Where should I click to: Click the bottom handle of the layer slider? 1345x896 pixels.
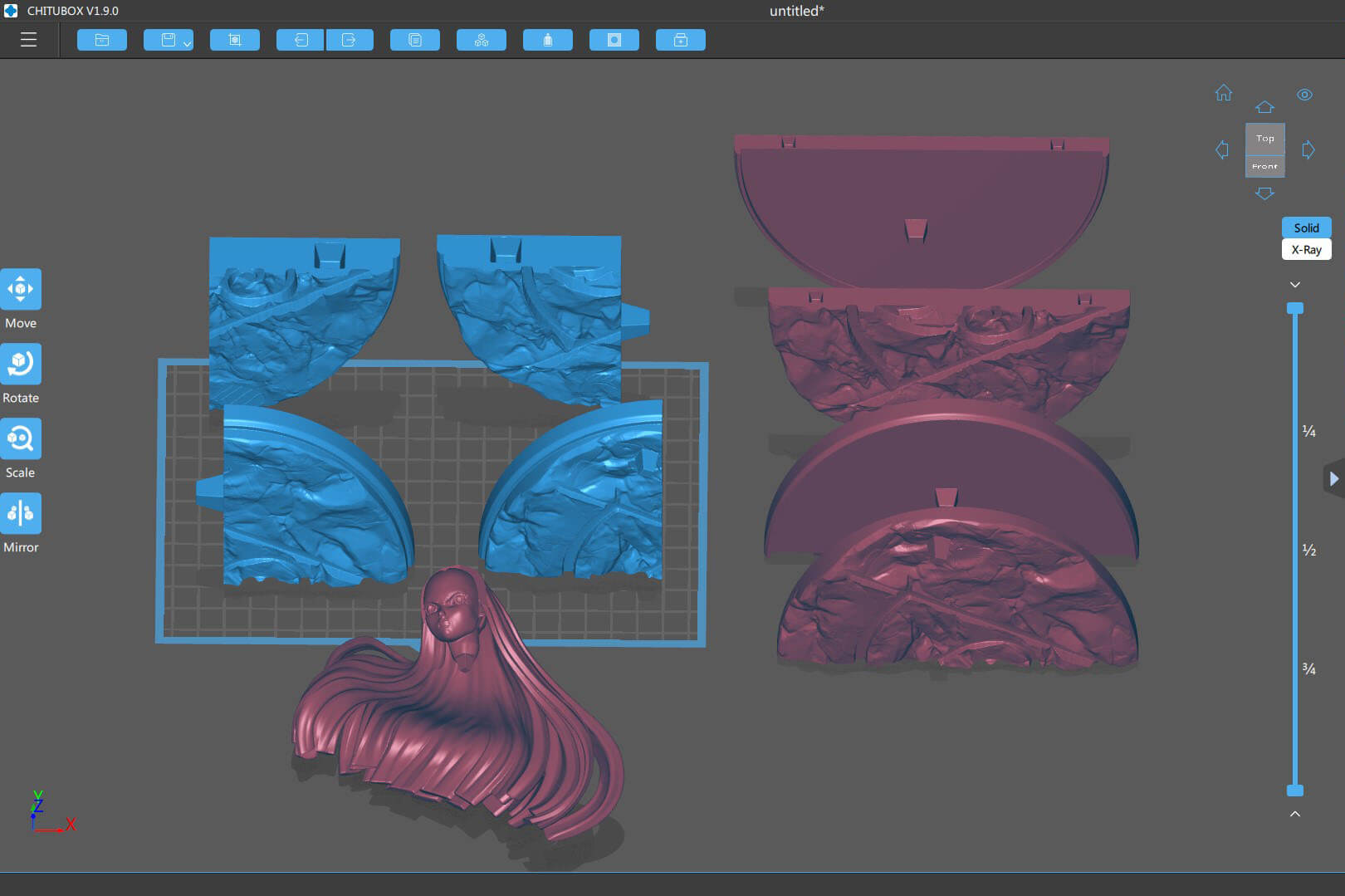pos(1295,791)
